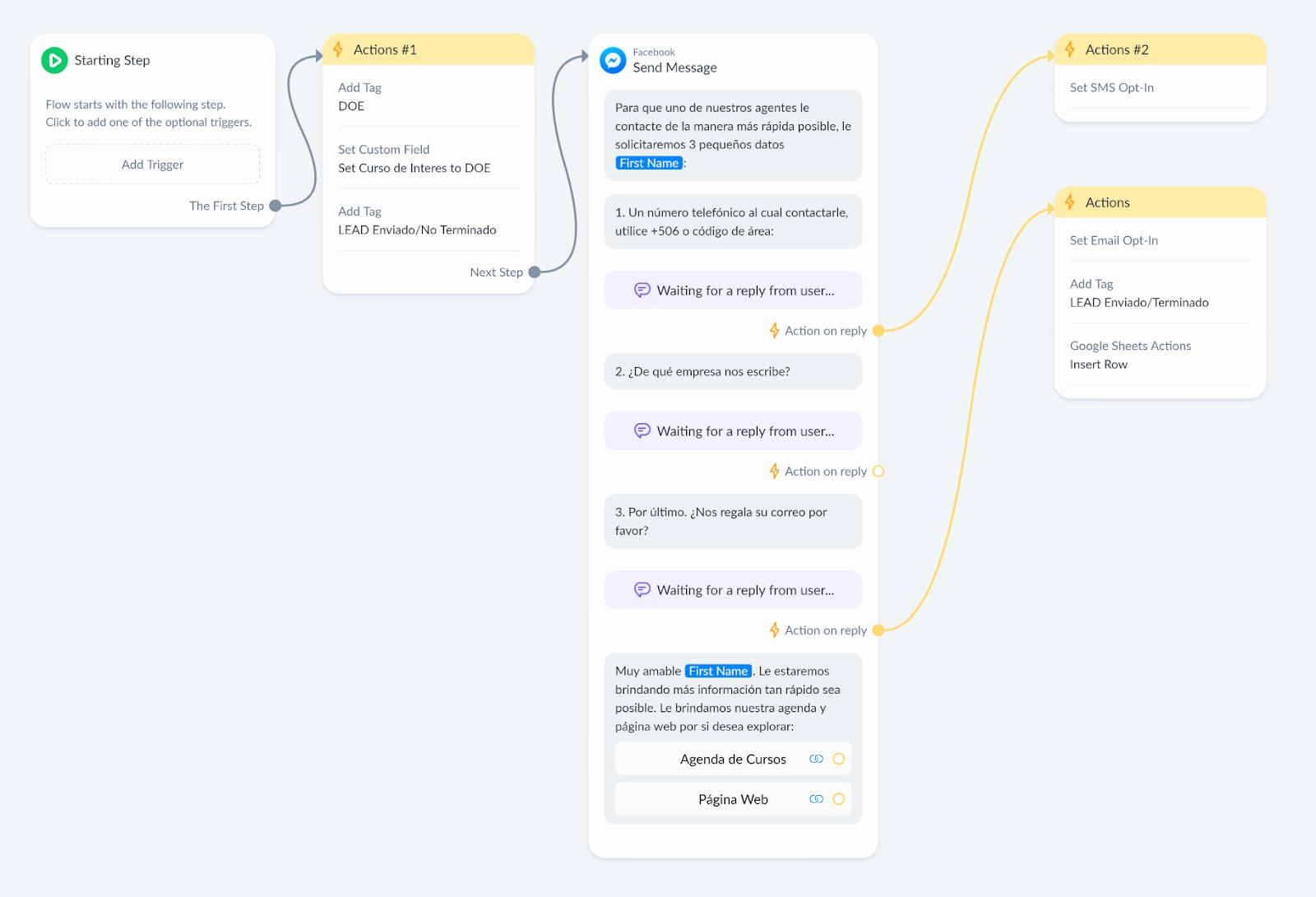Click the First Name variable in Muy amable message
The height and width of the screenshot is (897, 1316).
pos(719,671)
